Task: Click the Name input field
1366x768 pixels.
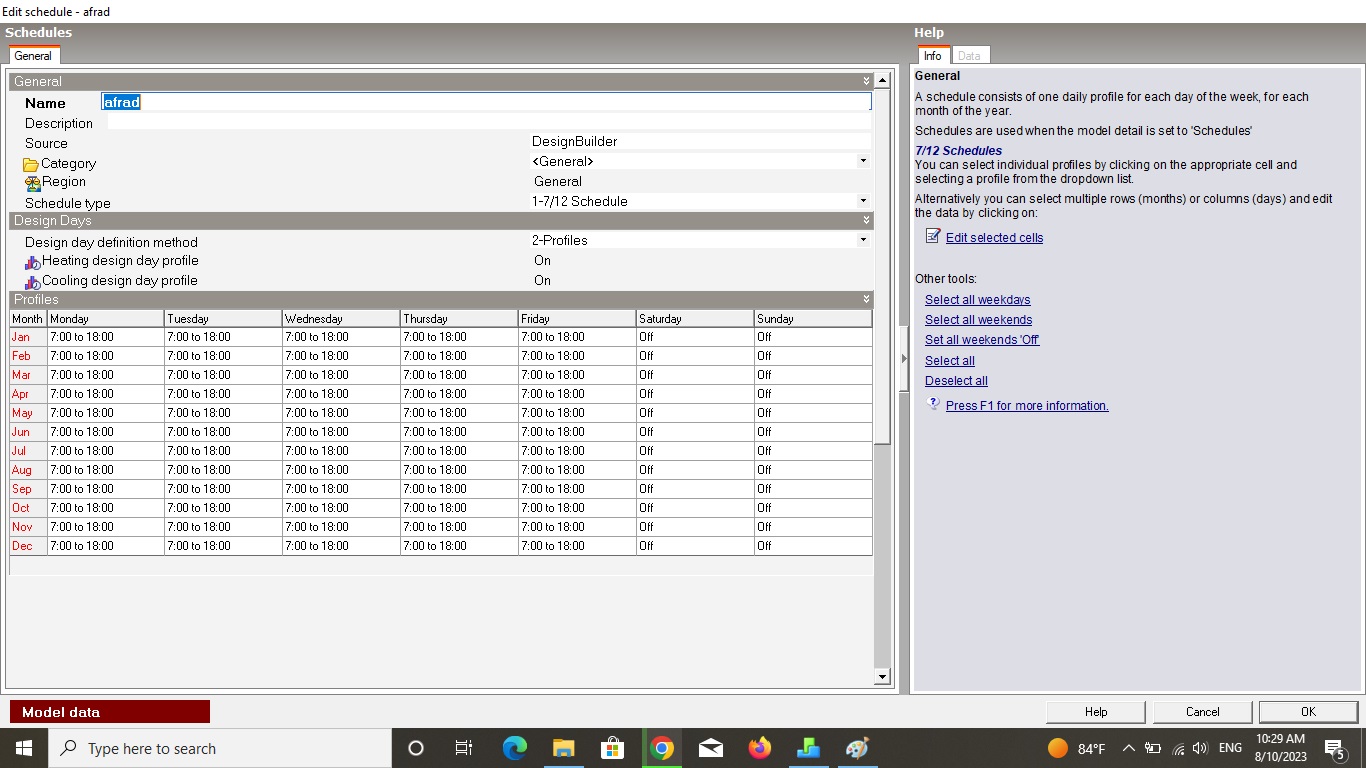Action: [x=486, y=102]
